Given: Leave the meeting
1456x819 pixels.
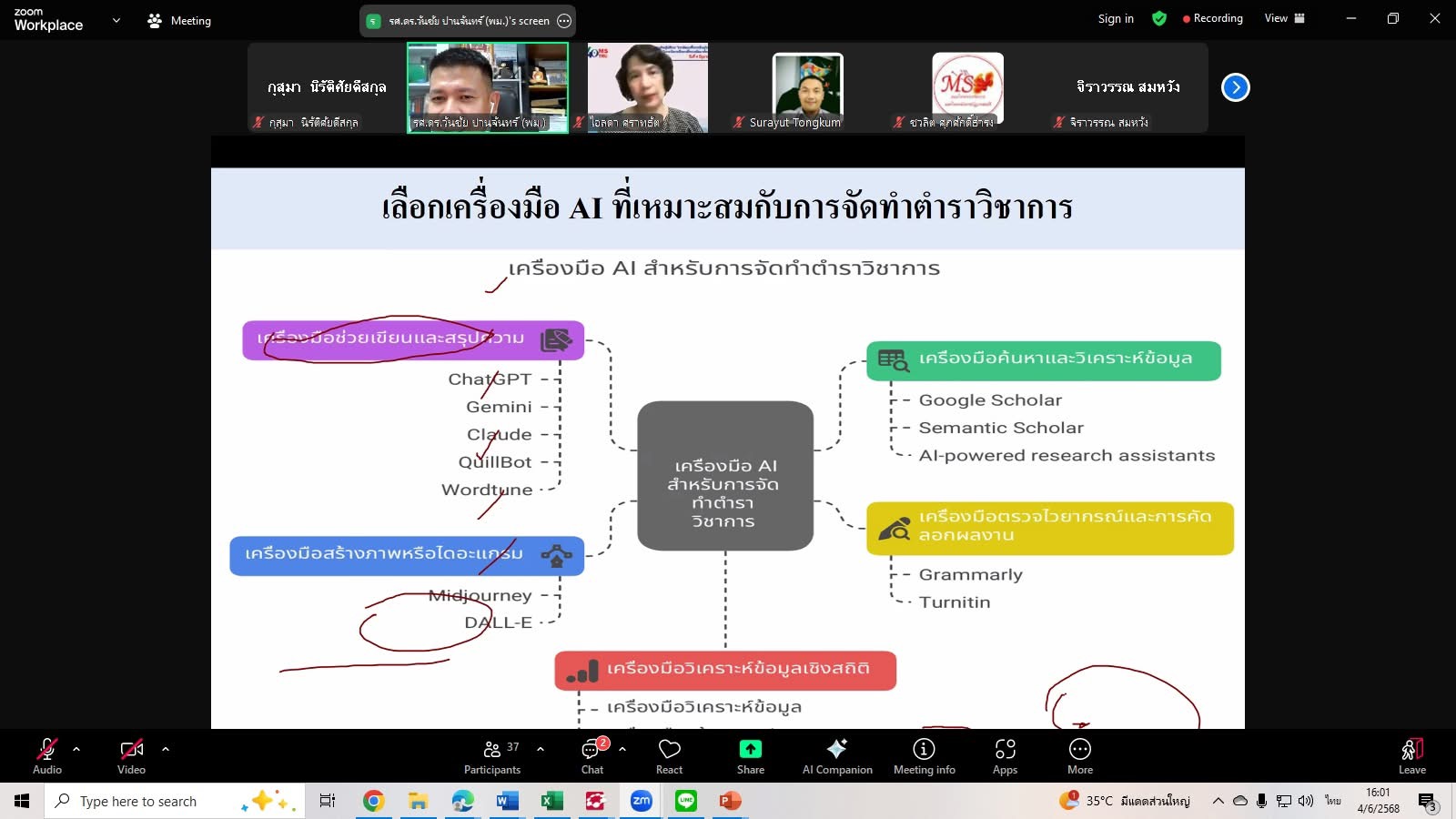Looking at the screenshot, I should click(x=1411, y=755).
